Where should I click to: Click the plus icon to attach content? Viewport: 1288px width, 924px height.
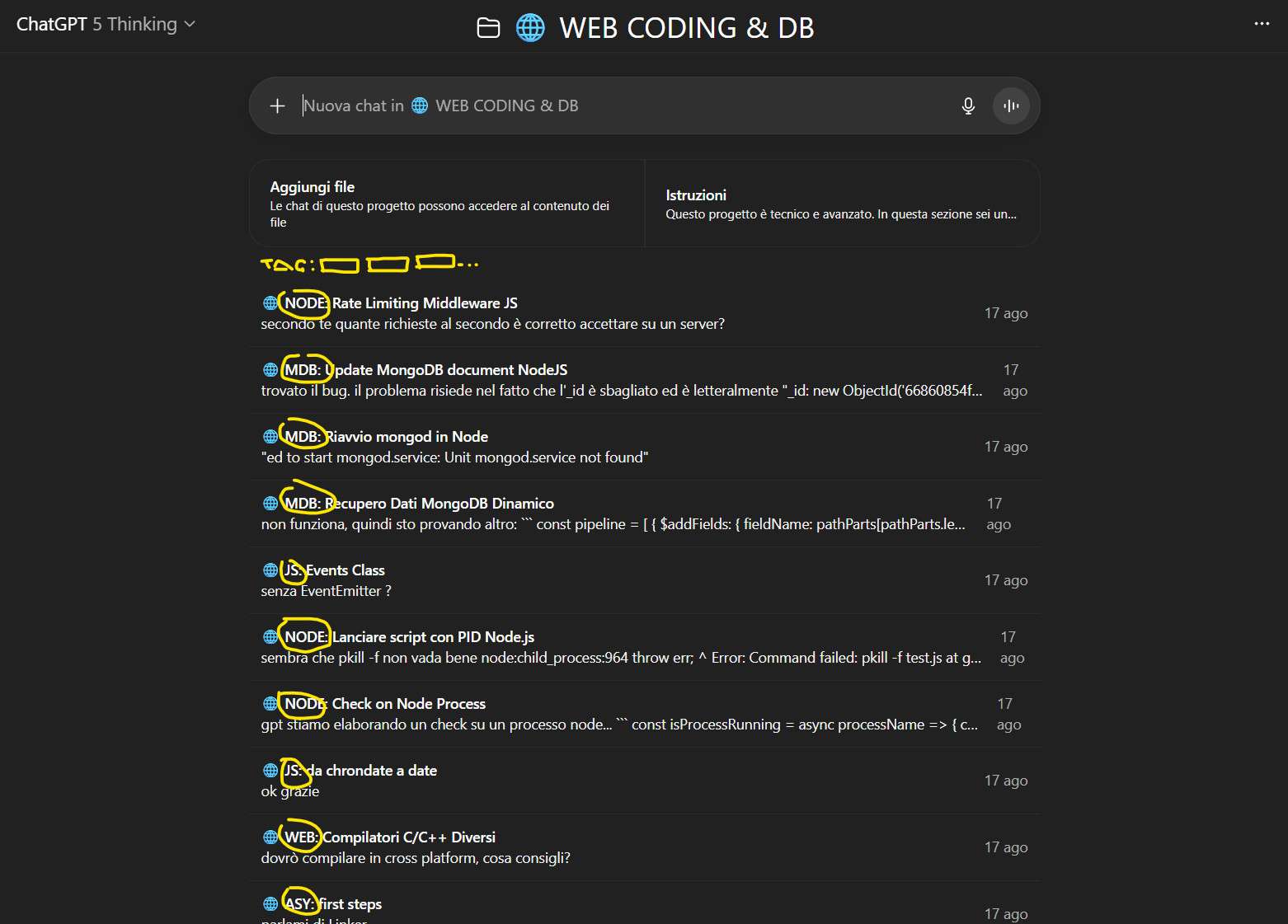pyautogui.click(x=277, y=106)
